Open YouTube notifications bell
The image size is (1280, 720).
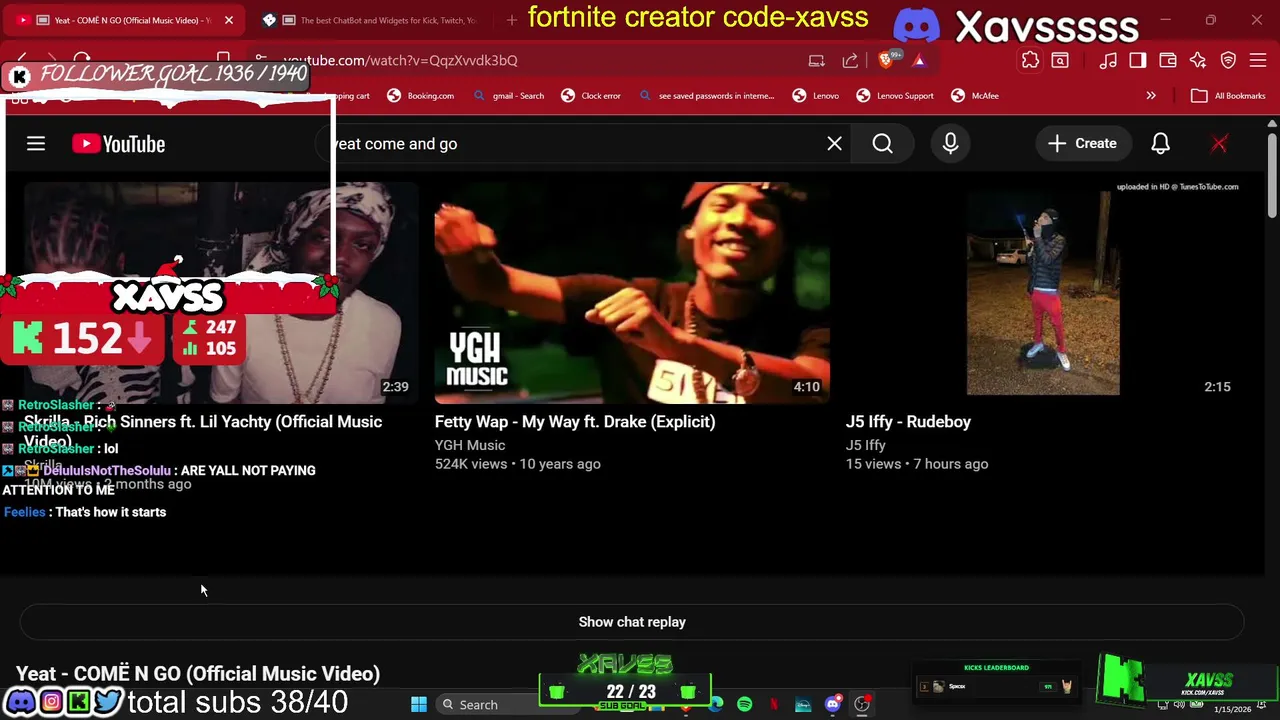[x=1160, y=144]
